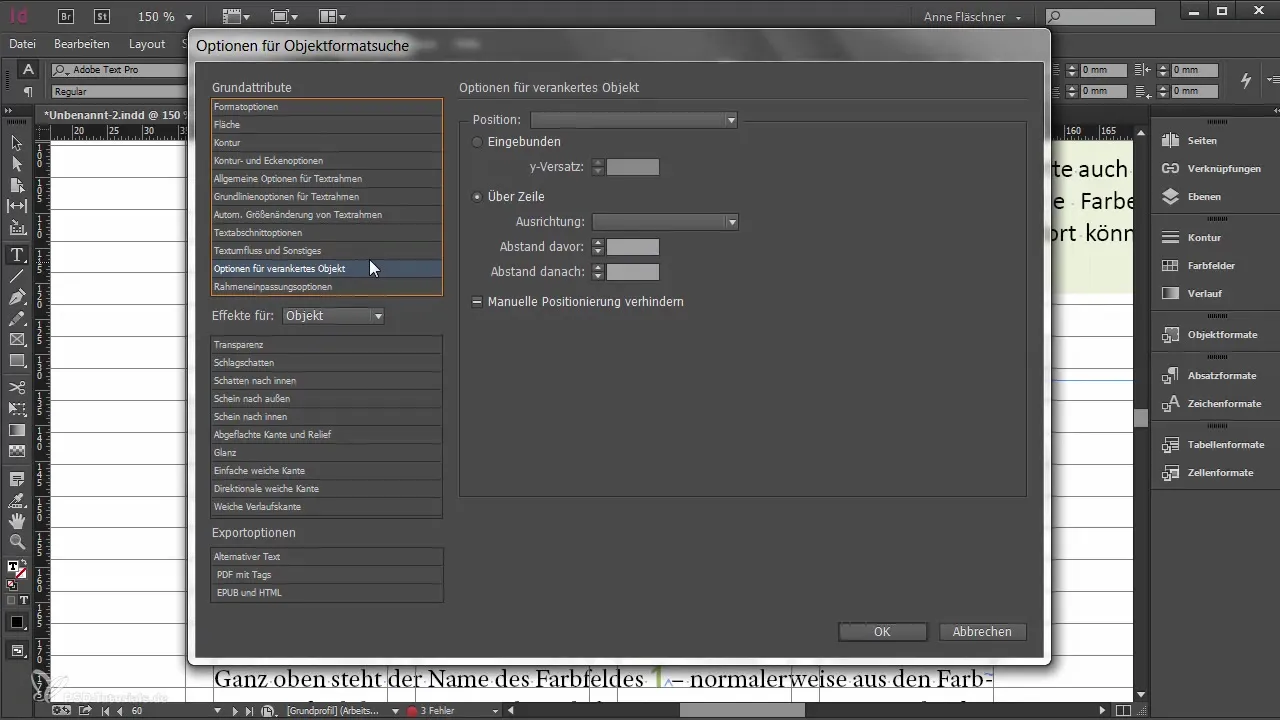This screenshot has width=1280, height=720.
Task: Click the Abstand davor stepper arrows
Action: (598, 247)
